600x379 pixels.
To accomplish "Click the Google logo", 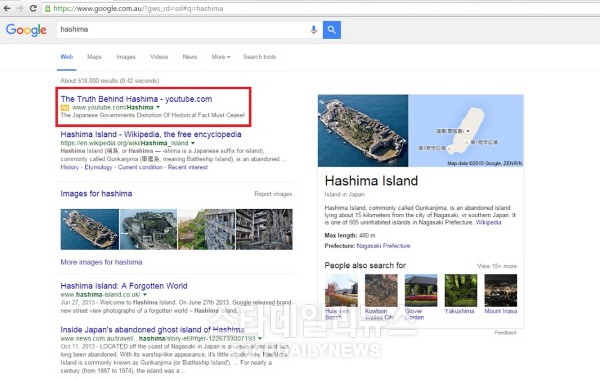I will click(26, 29).
